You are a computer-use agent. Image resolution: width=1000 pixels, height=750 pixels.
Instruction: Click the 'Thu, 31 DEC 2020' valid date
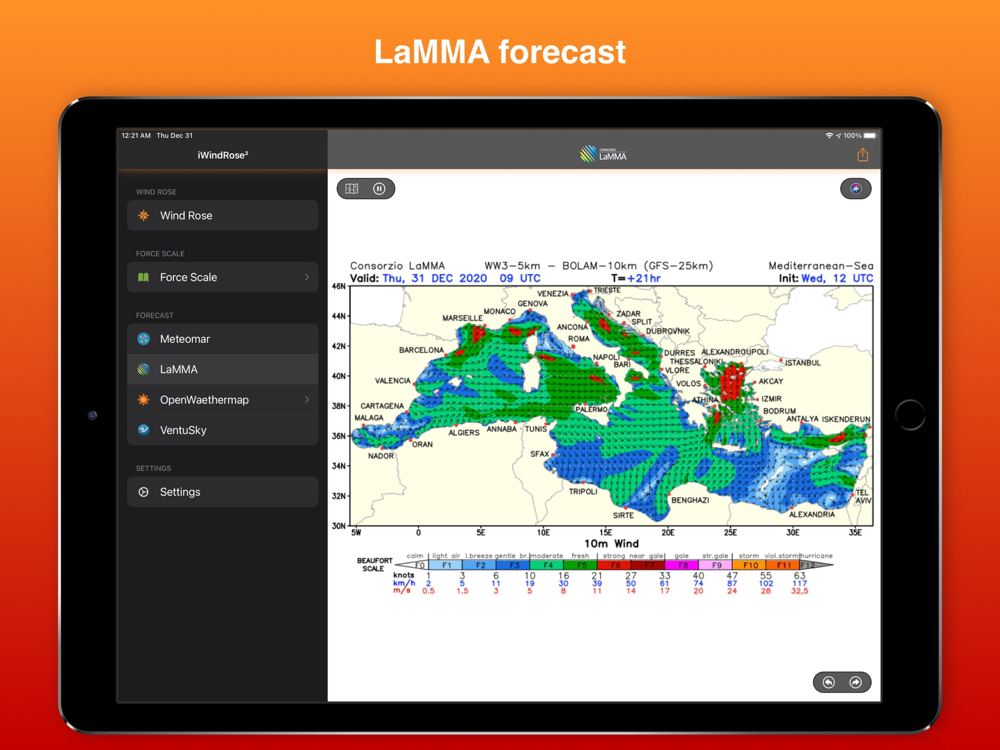click(434, 278)
